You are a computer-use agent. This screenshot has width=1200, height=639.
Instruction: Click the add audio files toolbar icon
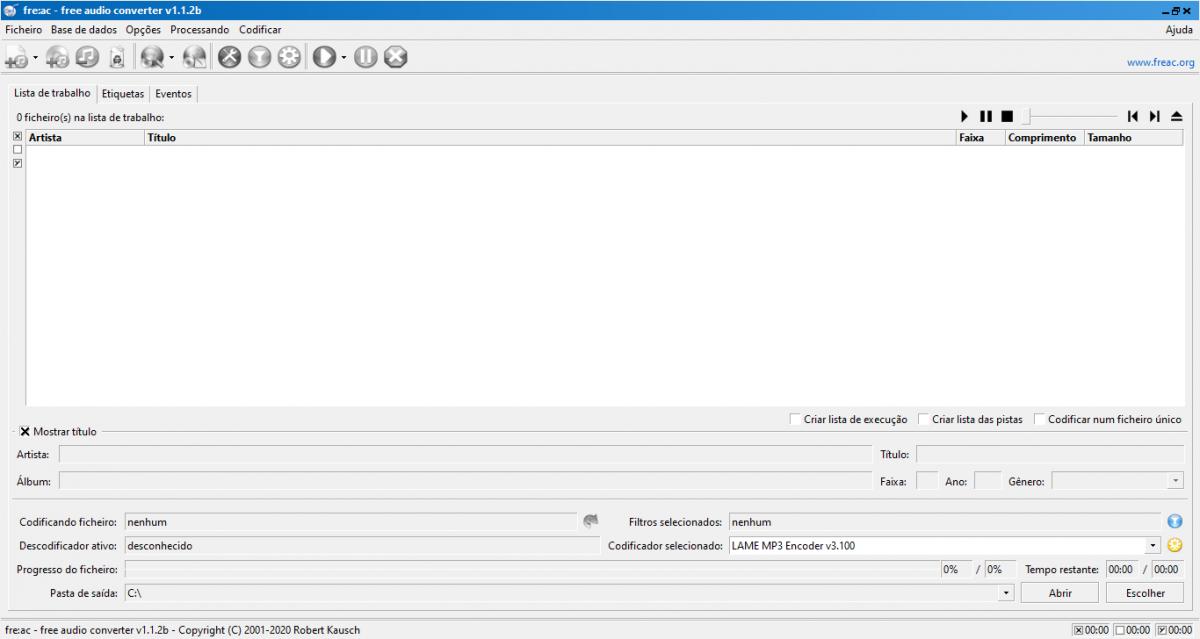pyautogui.click(x=16, y=58)
